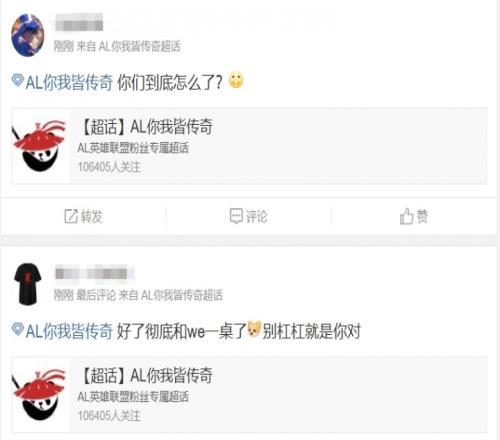Click the comment (评论) bubble icon
500x440 pixels.
[236, 216]
